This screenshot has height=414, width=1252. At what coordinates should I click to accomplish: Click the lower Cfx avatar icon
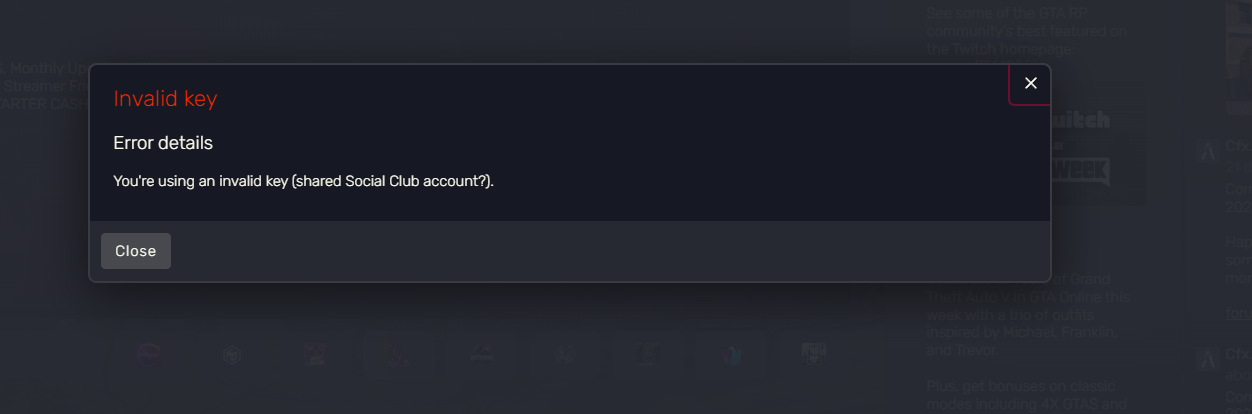click(1207, 357)
